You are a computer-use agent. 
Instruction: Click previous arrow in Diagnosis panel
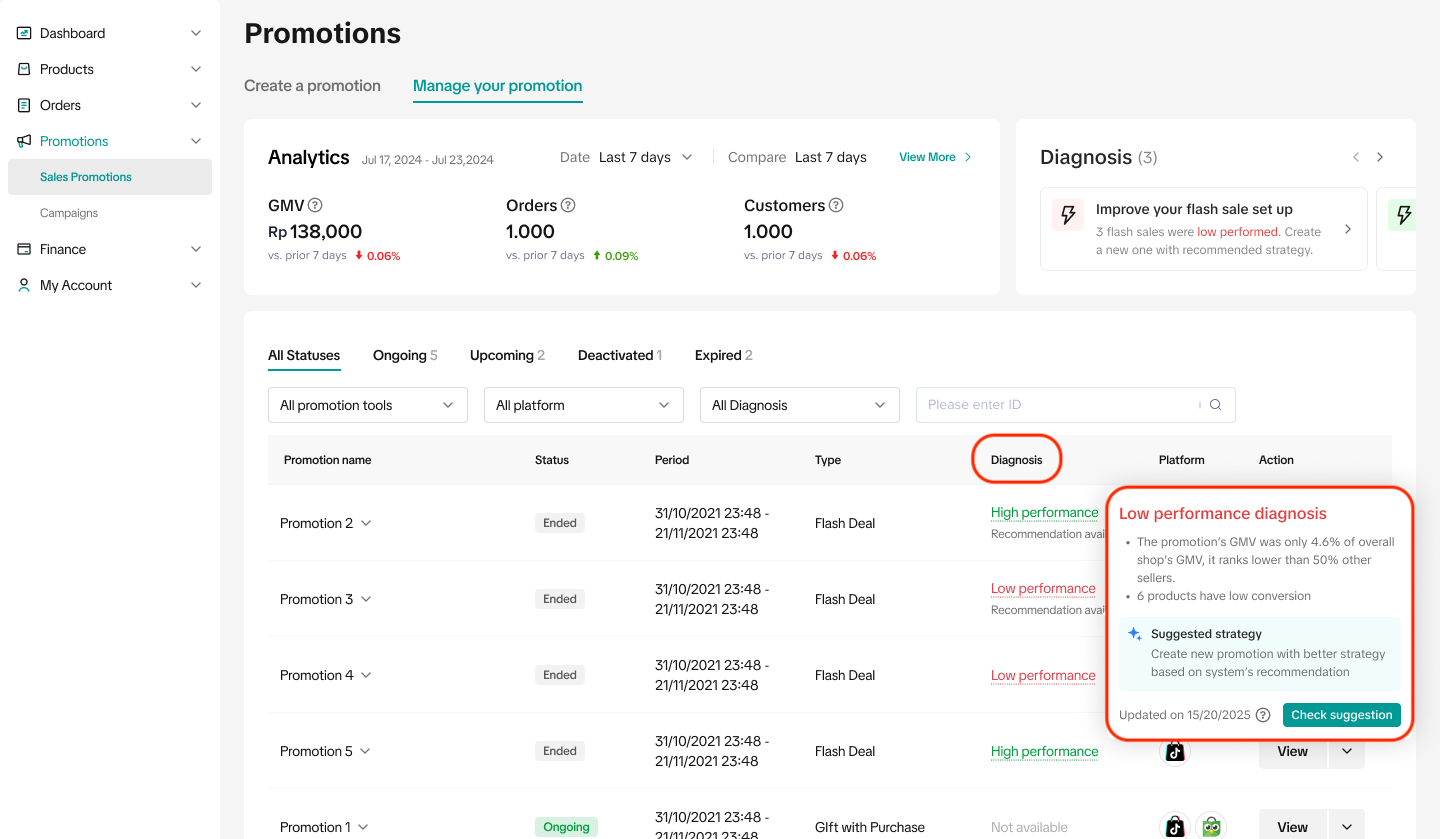[1356, 157]
